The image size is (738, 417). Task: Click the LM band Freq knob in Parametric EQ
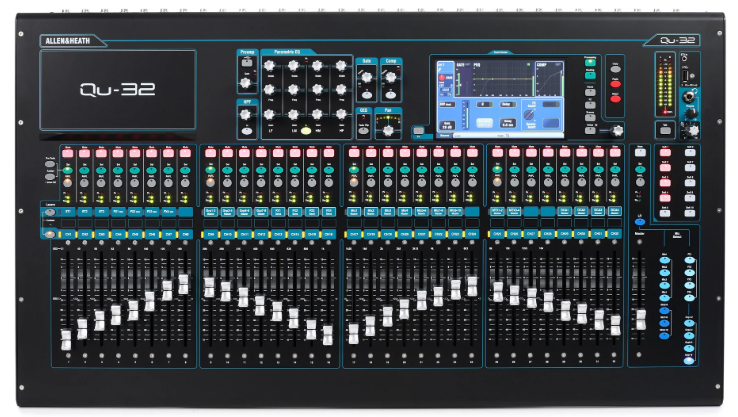coord(293,89)
